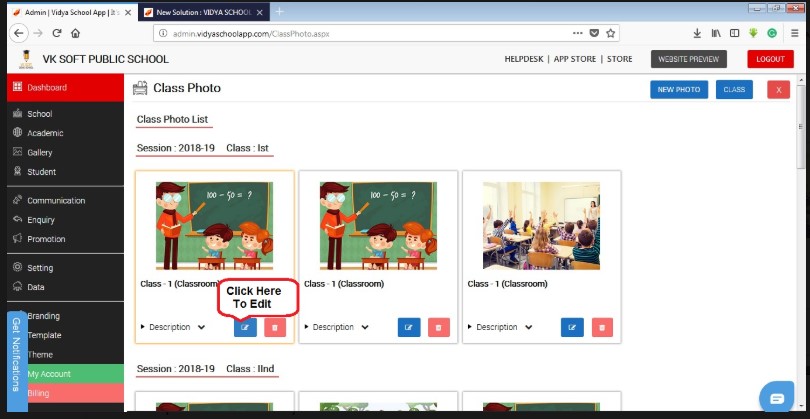Open the Firefox hamburger menu
This screenshot has height=419, width=810.
(795, 33)
